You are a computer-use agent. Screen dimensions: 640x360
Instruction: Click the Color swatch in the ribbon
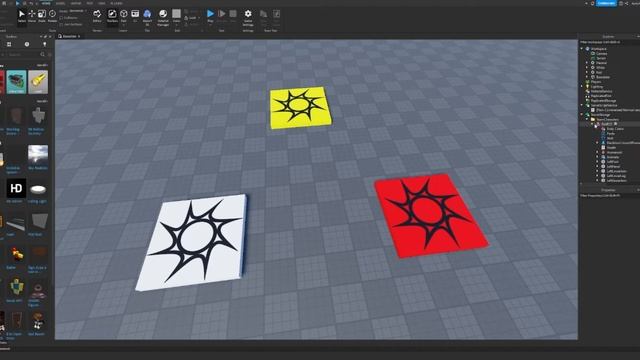click(176, 14)
